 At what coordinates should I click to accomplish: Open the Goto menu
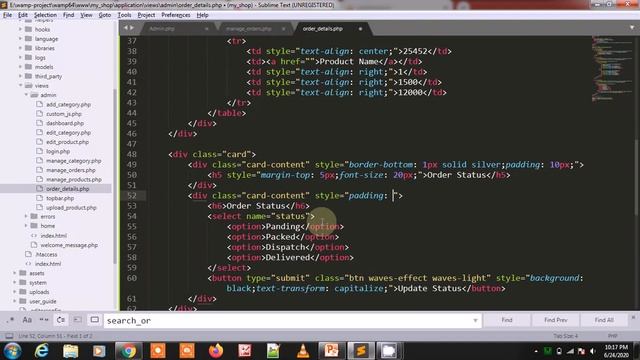104,15
